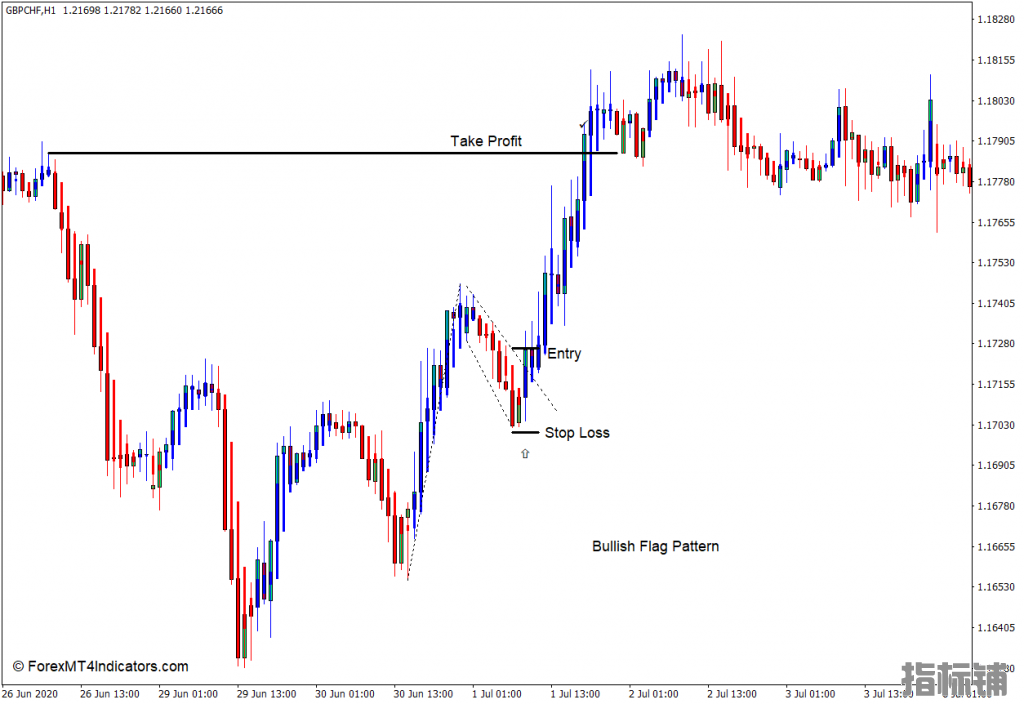Click the checkmark above the breakout candle

coord(582,125)
